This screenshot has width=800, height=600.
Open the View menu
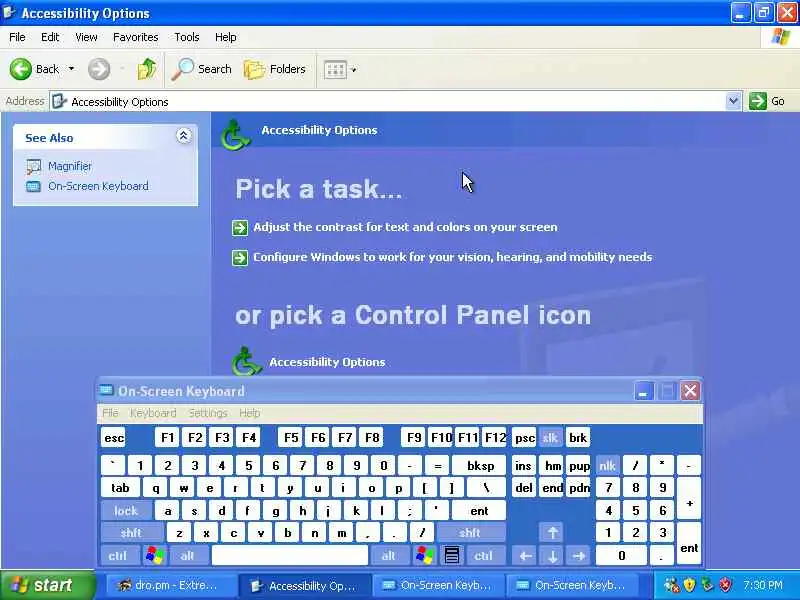point(86,37)
